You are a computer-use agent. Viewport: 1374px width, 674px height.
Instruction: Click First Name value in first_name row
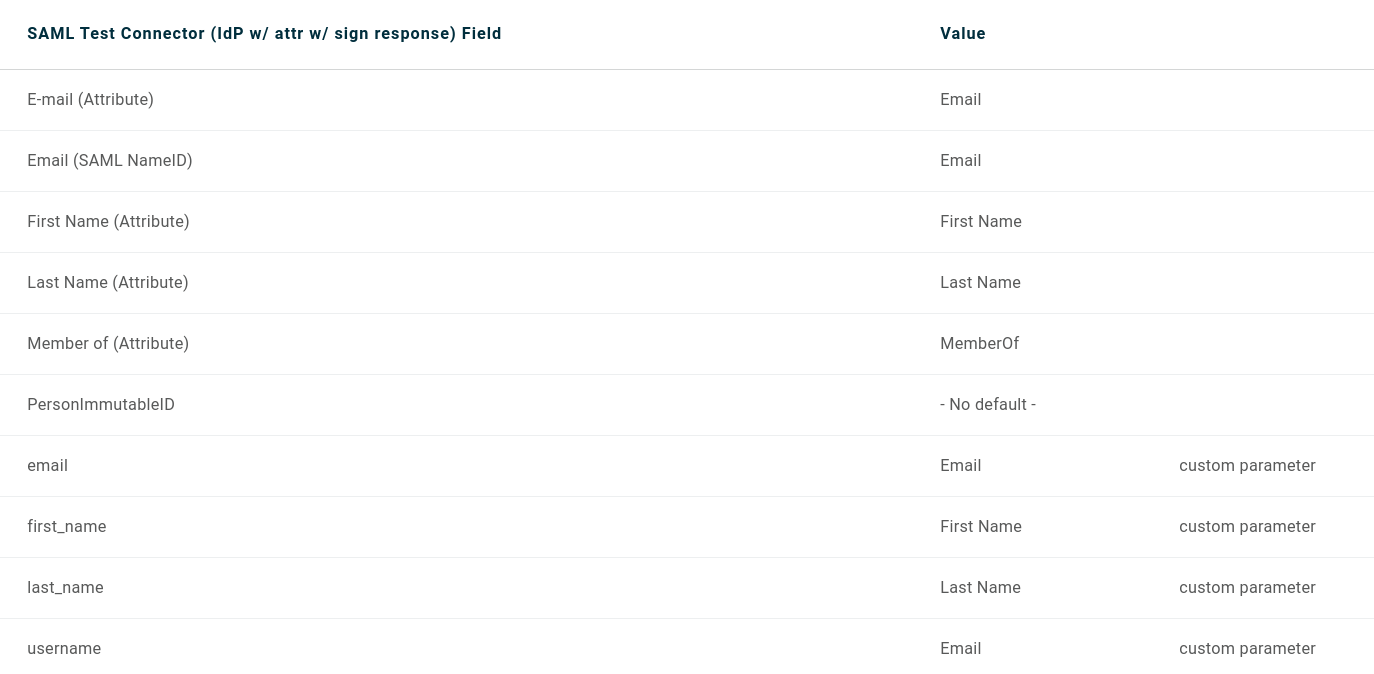981,527
